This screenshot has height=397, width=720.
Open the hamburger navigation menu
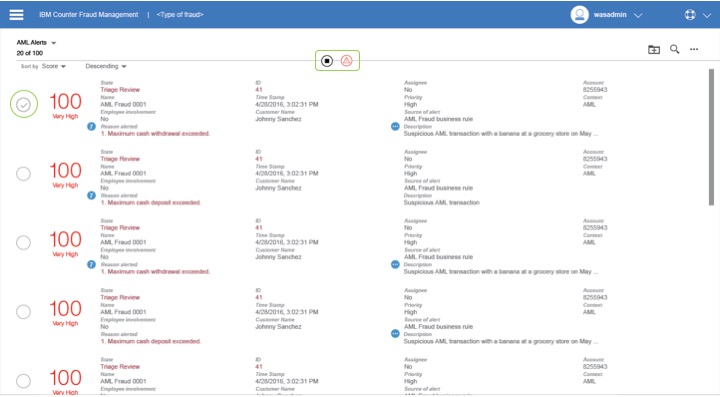click(16, 15)
